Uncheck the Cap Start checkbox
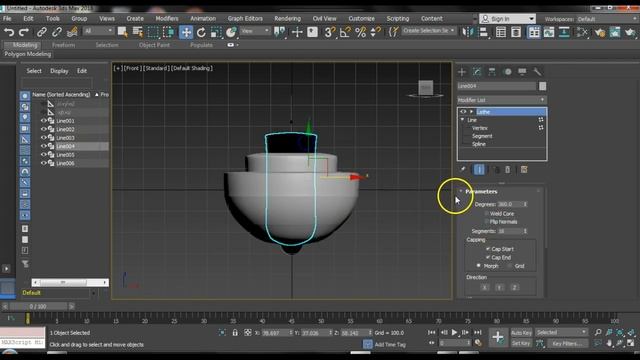 [488, 249]
